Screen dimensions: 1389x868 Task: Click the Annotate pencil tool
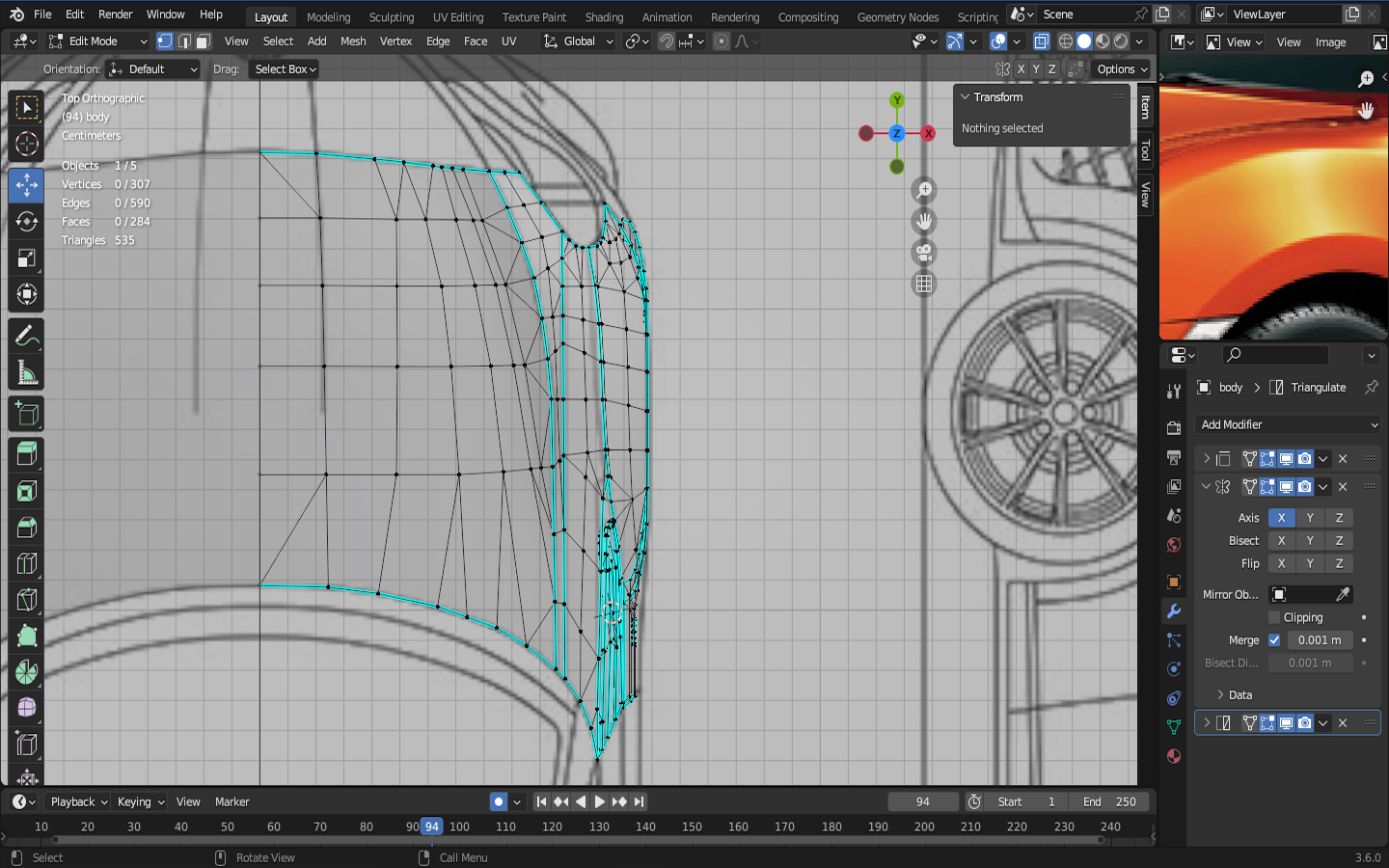tap(26, 336)
